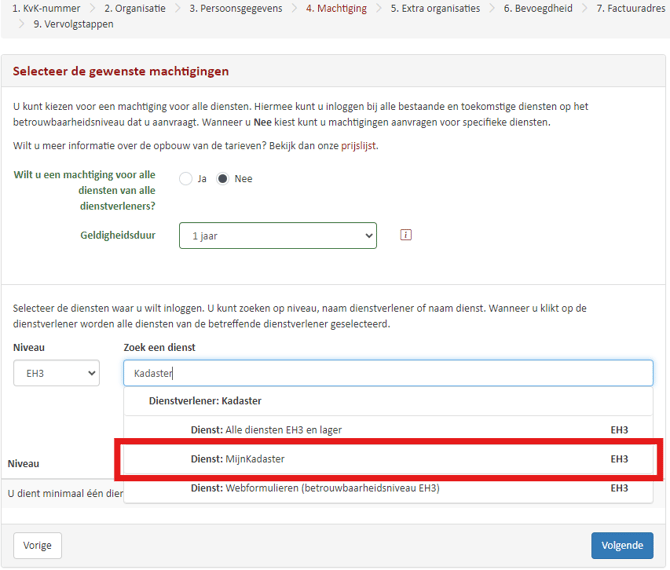Click the 'Niveau' column header in table
670x570 pixels.
tap(24, 464)
